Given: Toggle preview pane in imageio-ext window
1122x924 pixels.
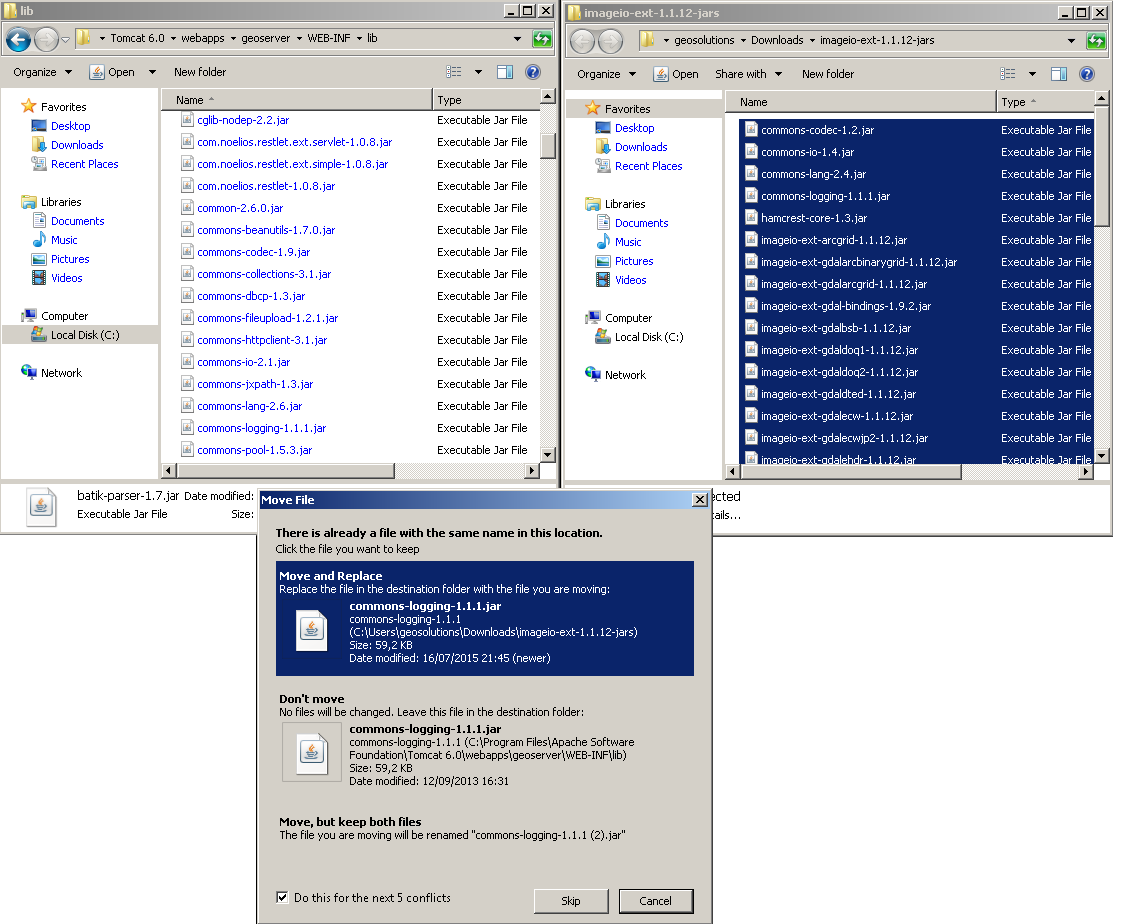Looking at the screenshot, I should (x=1059, y=74).
